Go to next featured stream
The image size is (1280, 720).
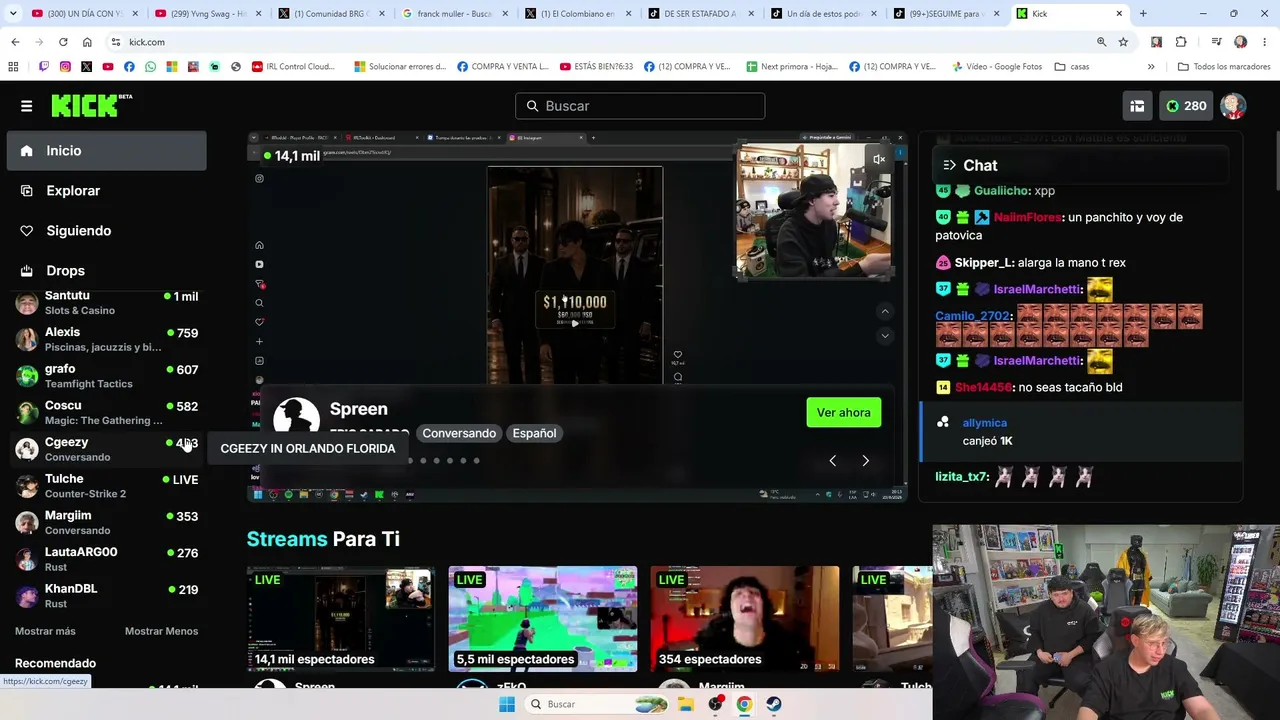click(865, 460)
